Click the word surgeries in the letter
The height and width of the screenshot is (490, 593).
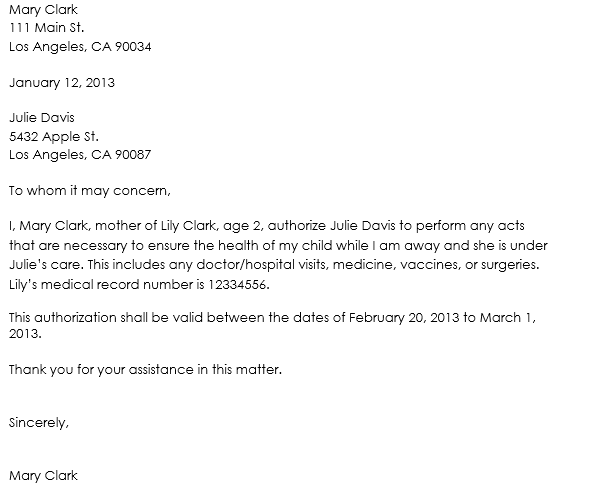pyautogui.click(x=509, y=265)
